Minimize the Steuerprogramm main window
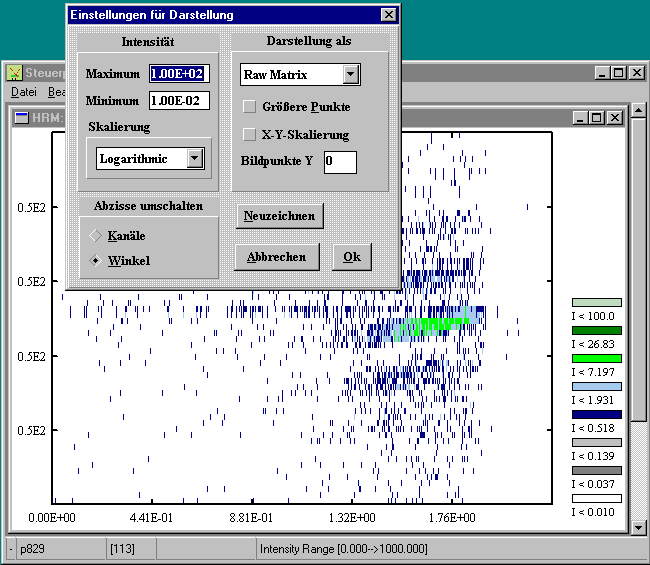 [602, 73]
